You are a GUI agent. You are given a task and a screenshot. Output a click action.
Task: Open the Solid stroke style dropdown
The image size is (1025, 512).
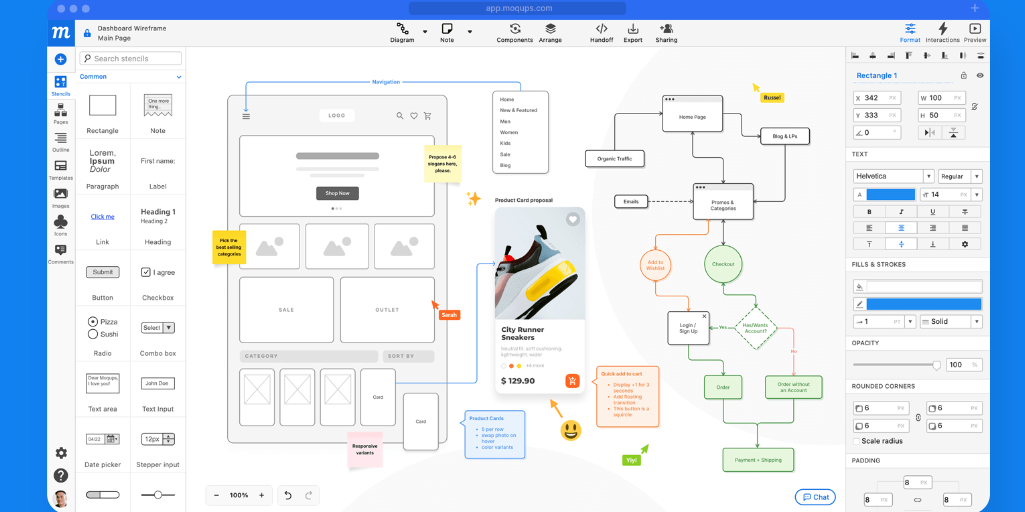[x=951, y=322]
